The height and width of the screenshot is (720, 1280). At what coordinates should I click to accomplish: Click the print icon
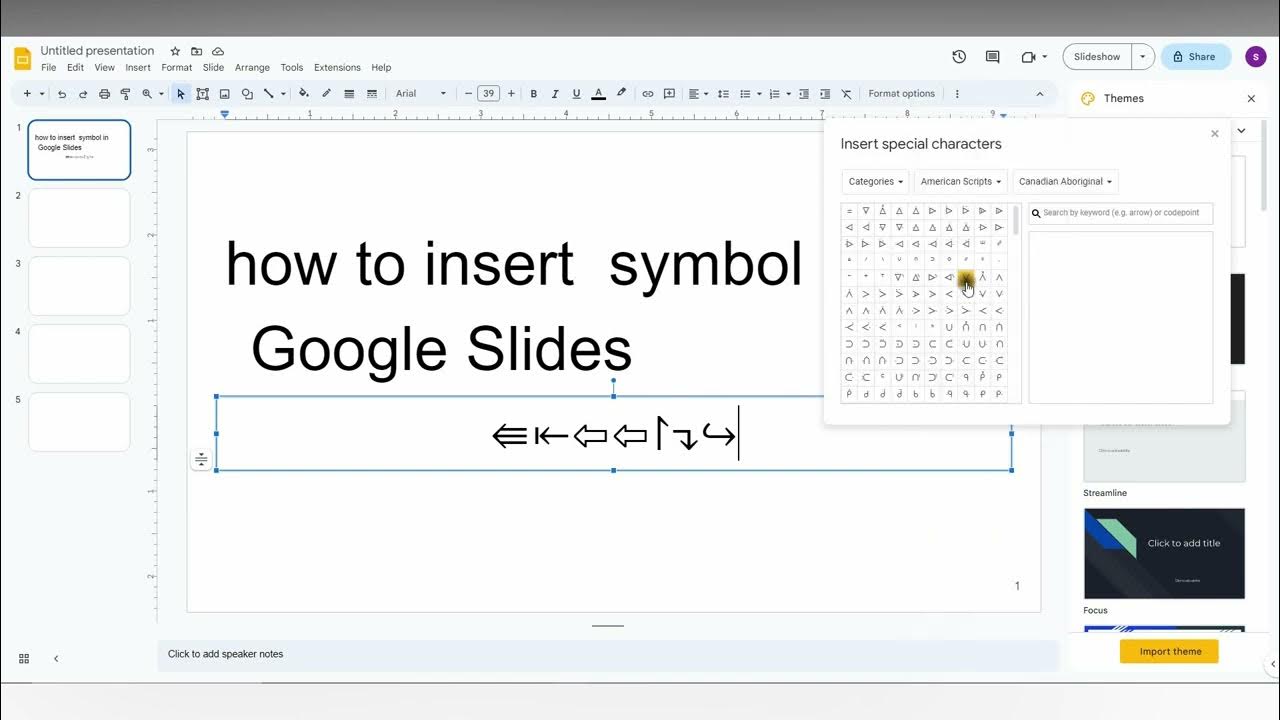104,94
